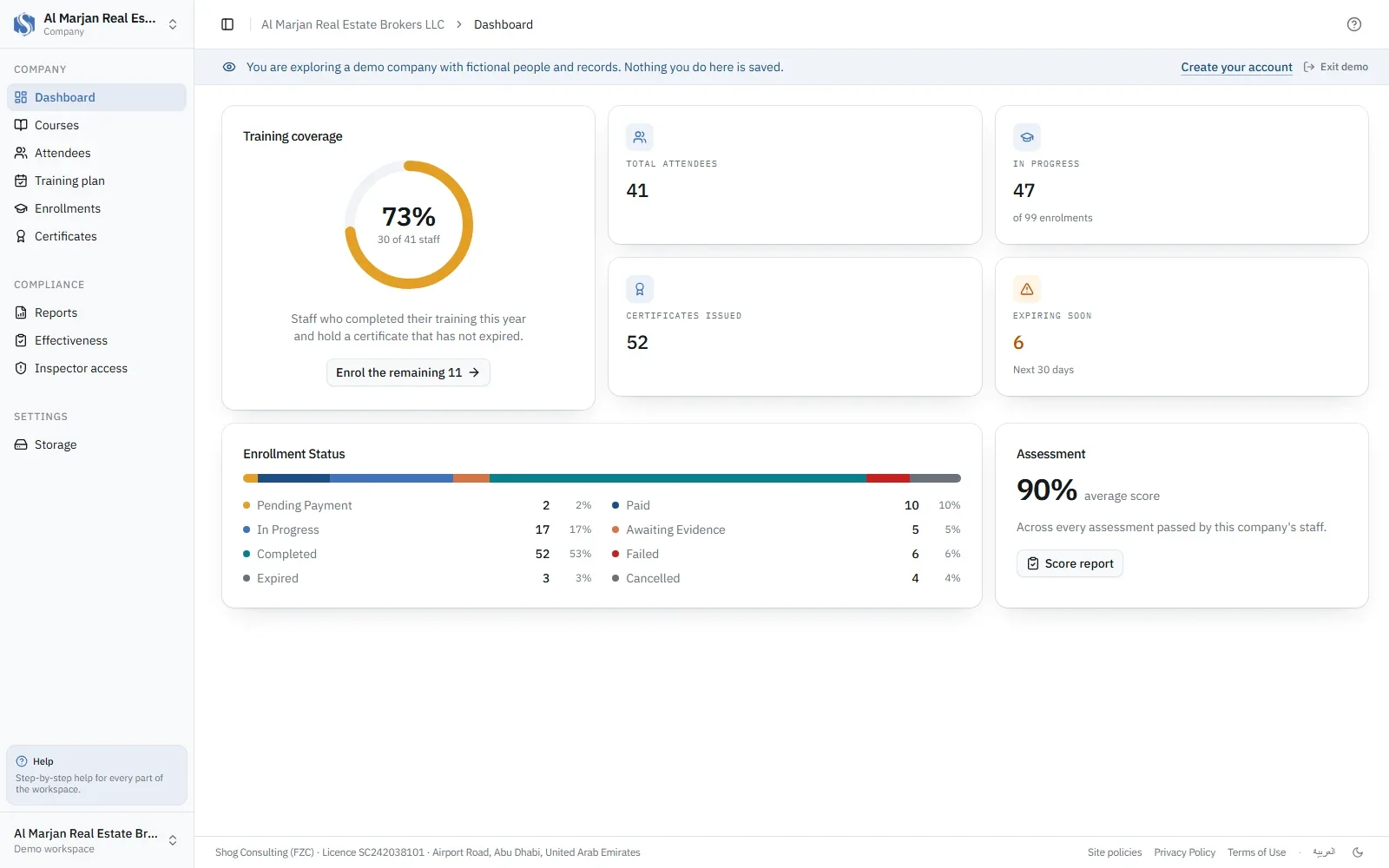This screenshot has height=868, width=1389.
Task: Toggle dark mode moon icon in footer
Action: pos(1358,852)
